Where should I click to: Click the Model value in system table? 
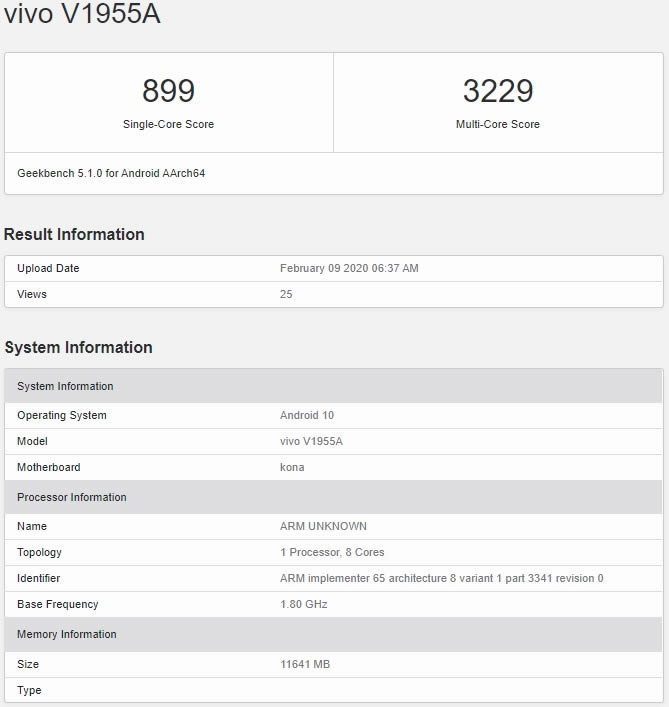(x=313, y=441)
